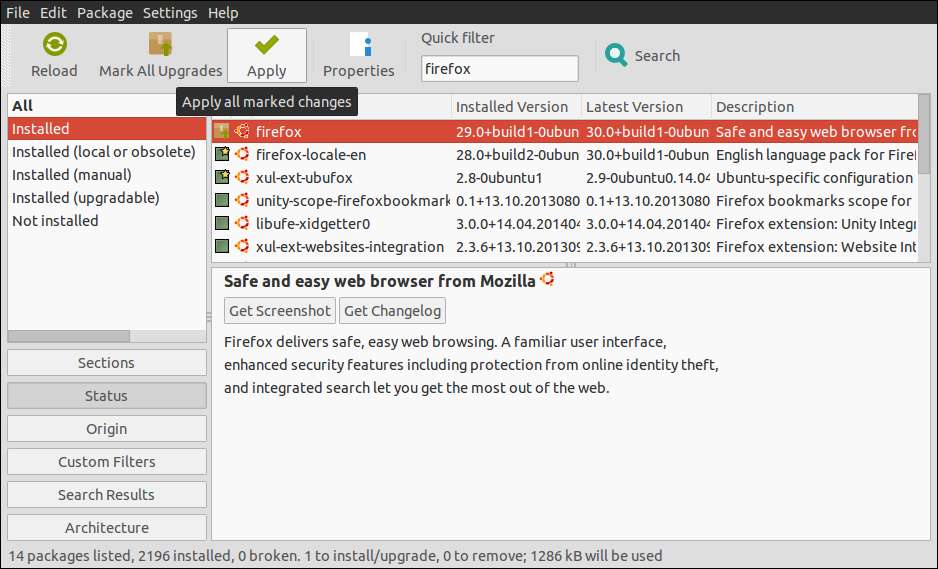The image size is (938, 569).
Task: Click the Ubuntu logo beside xul-ext-ubufox
Action: coord(242,177)
